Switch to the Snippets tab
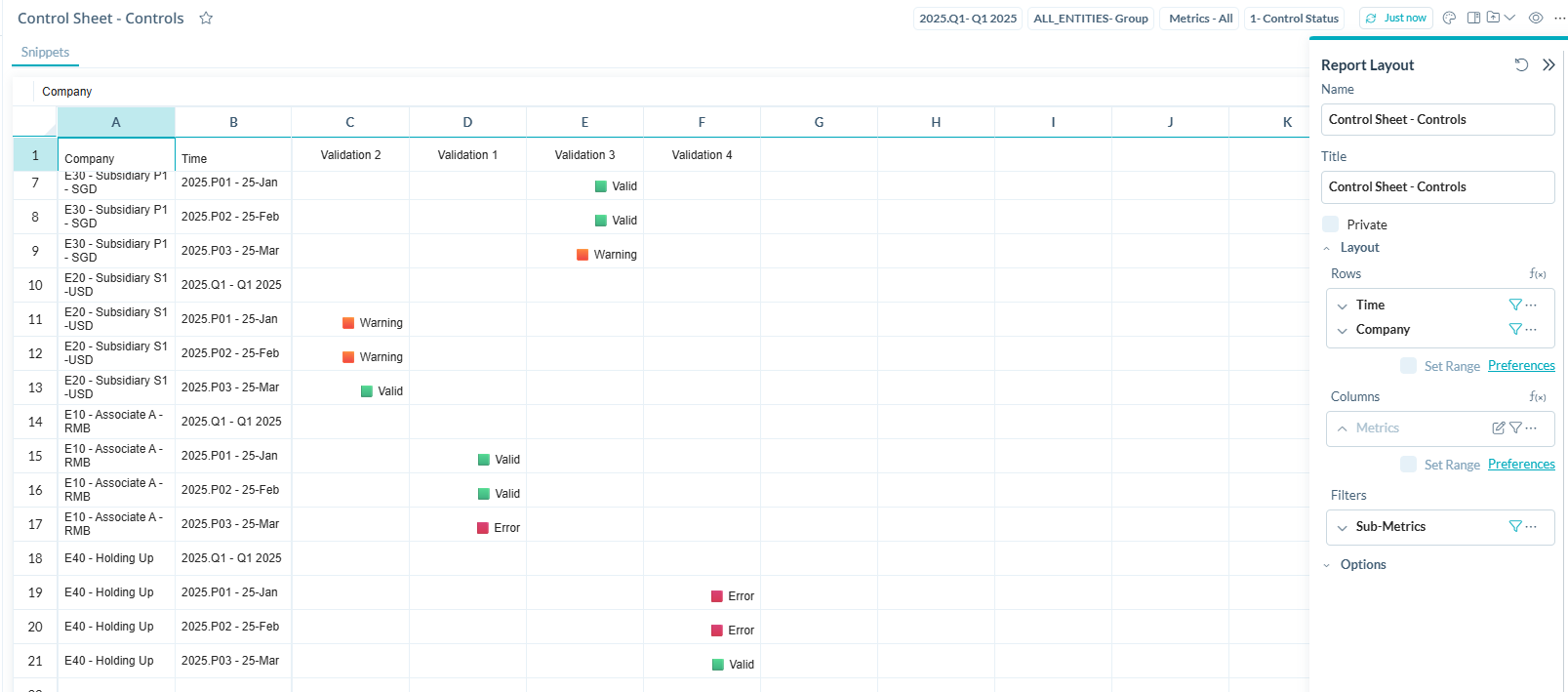 (45, 53)
